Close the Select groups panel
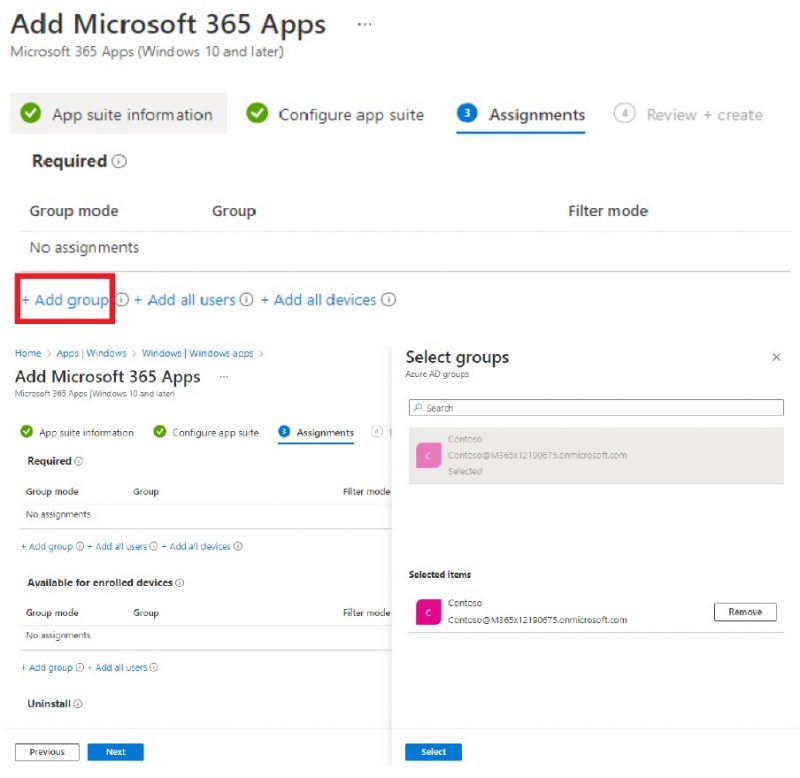Screen dimensions: 800x778 pos(776,357)
